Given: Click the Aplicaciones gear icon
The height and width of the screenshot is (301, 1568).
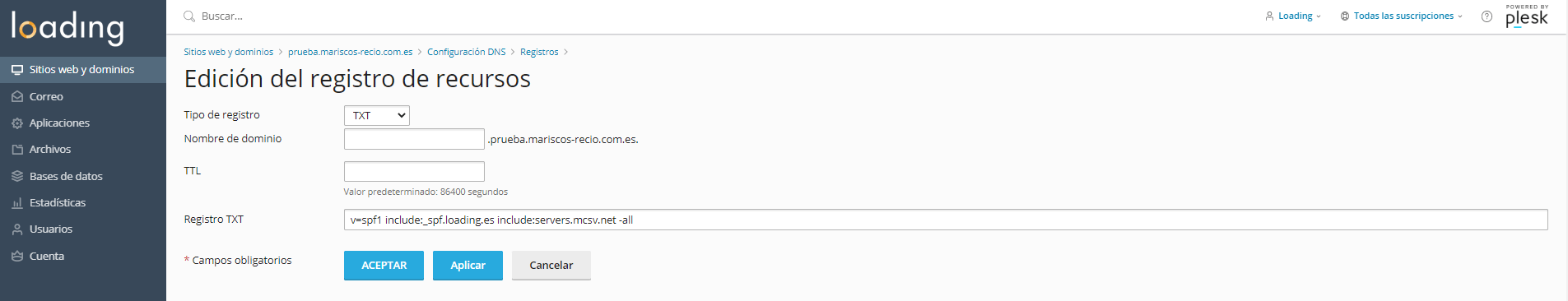Looking at the screenshot, I should (17, 123).
